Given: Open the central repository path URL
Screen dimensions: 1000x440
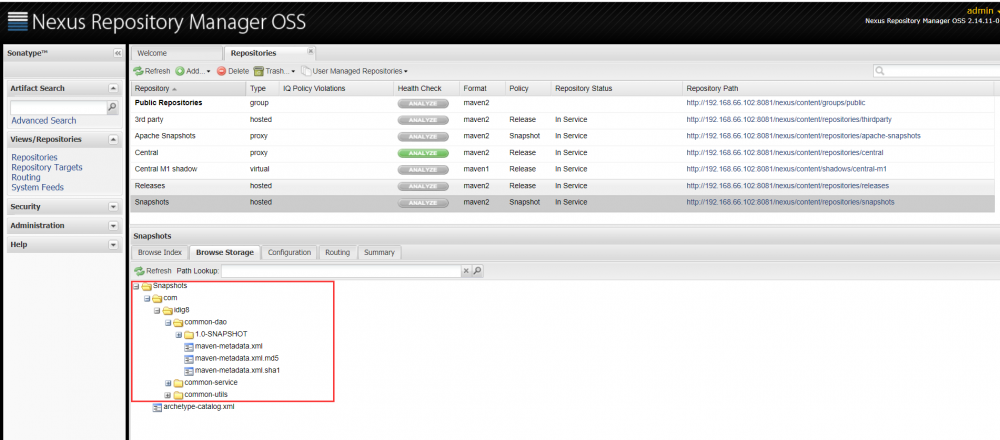Looking at the screenshot, I should click(x=784, y=153).
